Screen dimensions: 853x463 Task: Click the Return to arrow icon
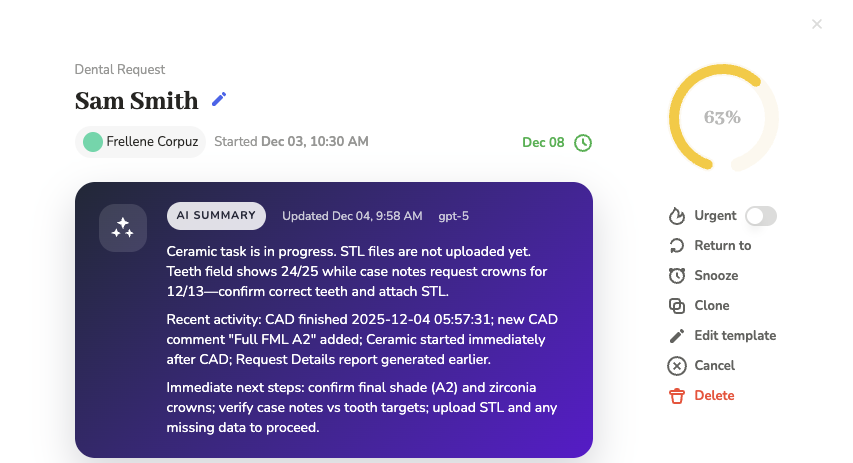click(x=677, y=246)
